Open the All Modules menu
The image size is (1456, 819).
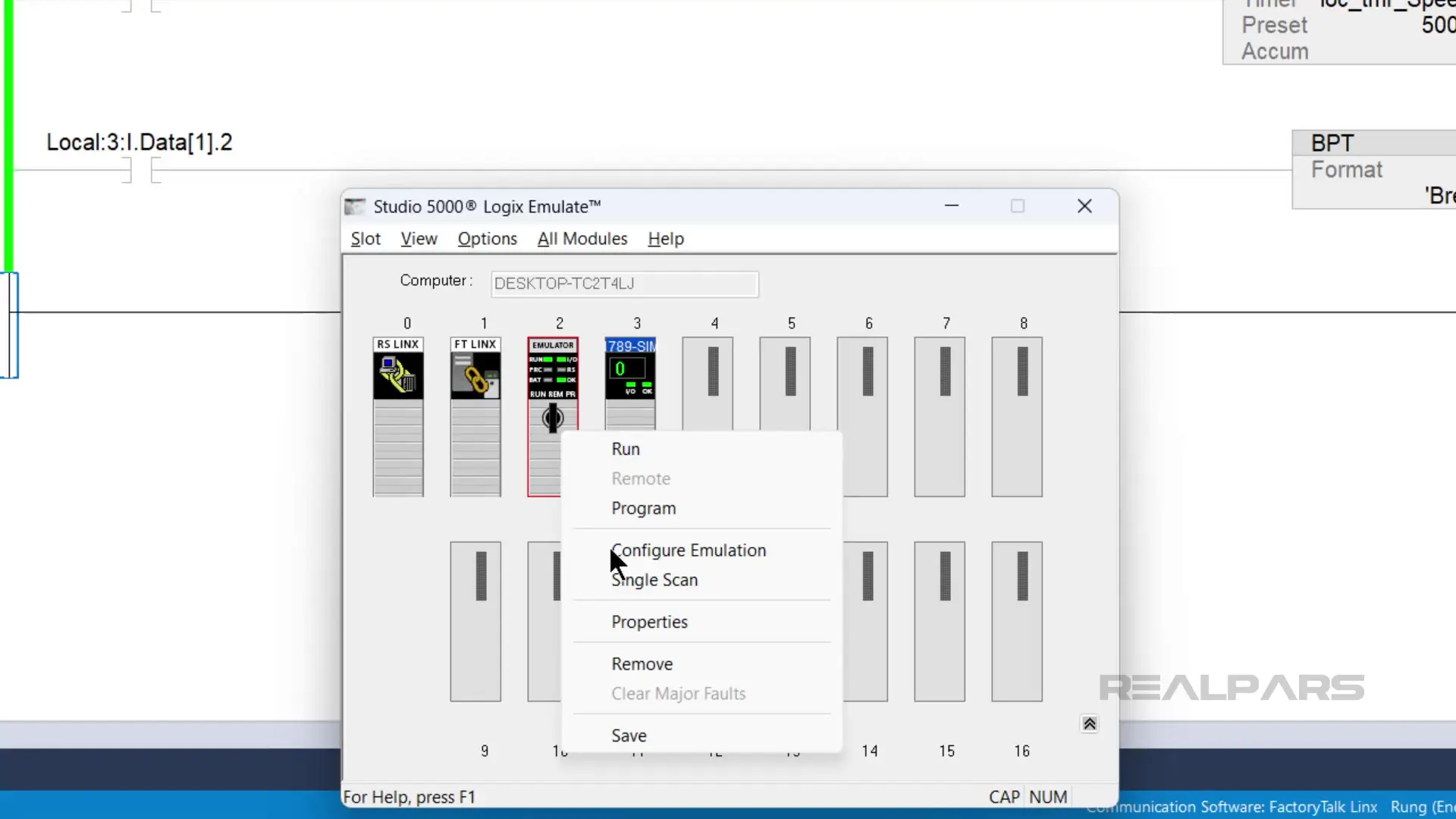pos(582,239)
